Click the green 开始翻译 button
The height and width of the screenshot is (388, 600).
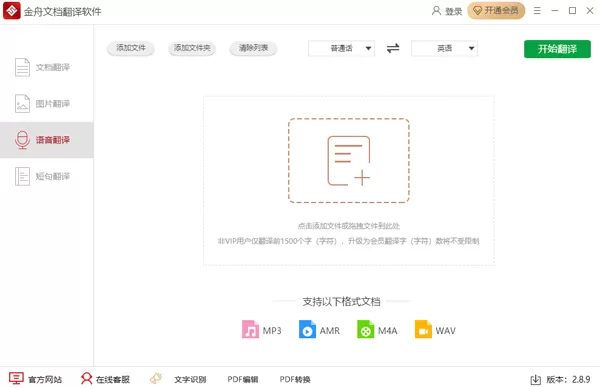coord(557,49)
